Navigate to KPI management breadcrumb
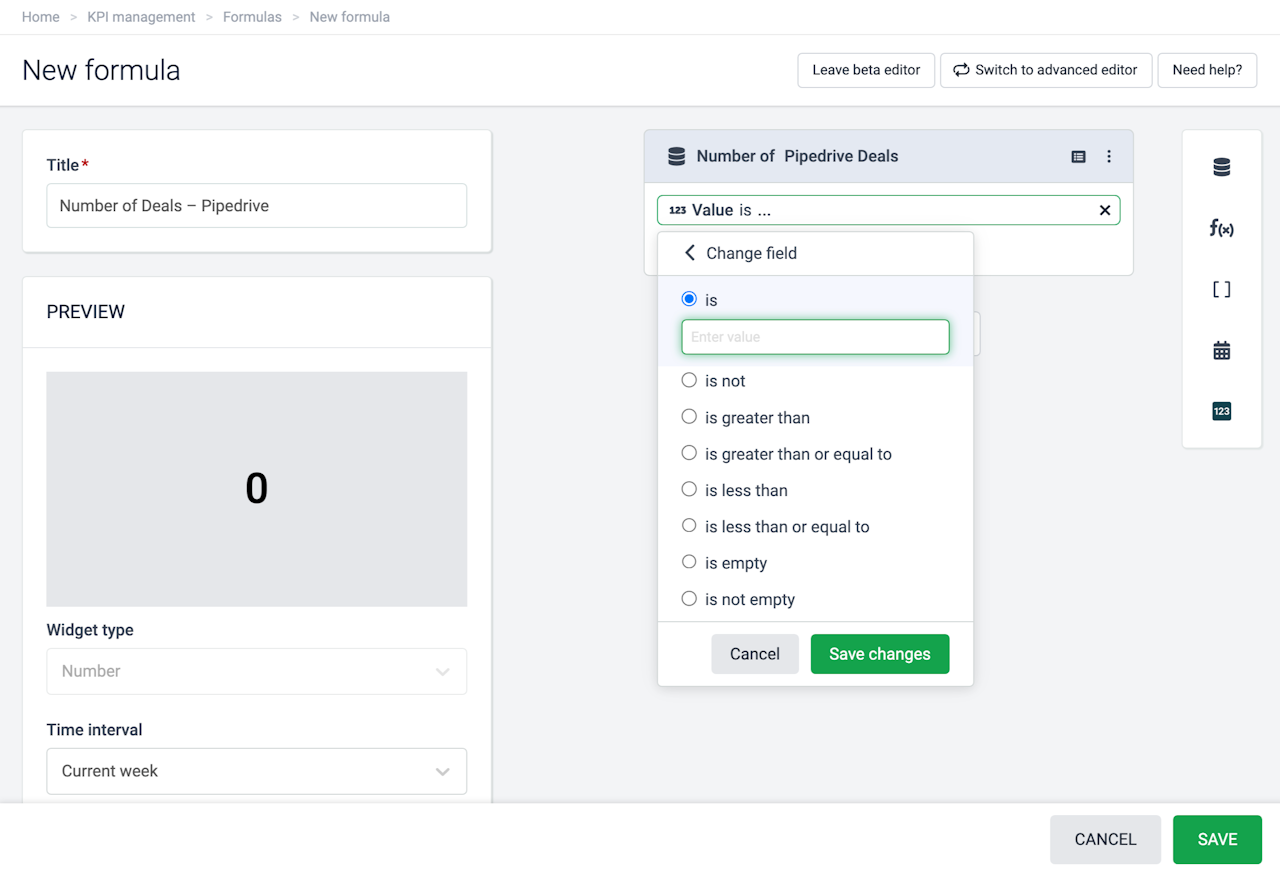This screenshot has width=1280, height=876. (x=141, y=17)
